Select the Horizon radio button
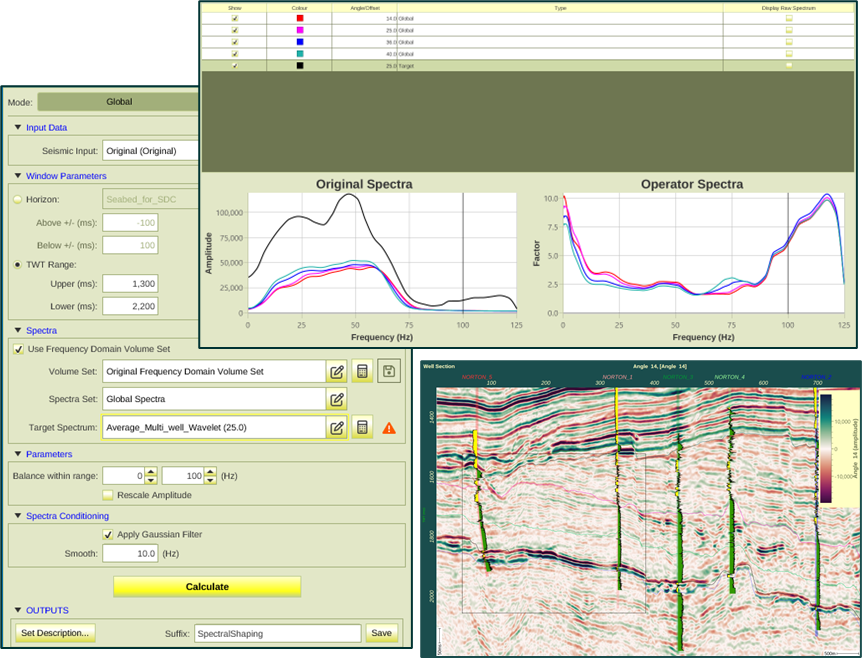This screenshot has height=658, width=862. pyautogui.click(x=18, y=199)
